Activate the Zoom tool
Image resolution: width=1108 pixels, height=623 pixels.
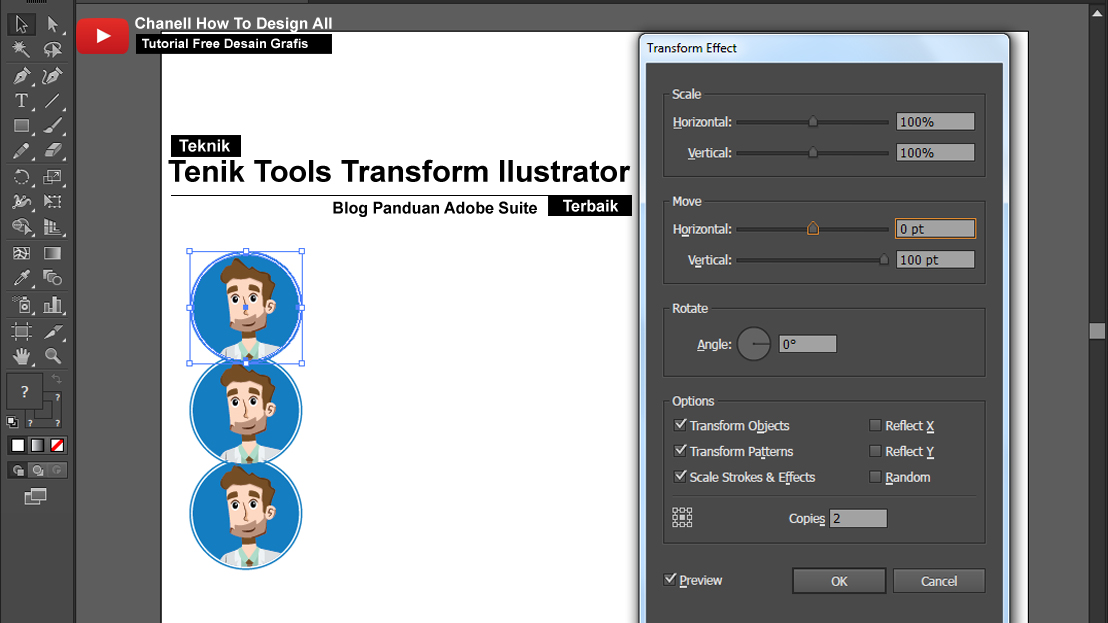coord(52,356)
